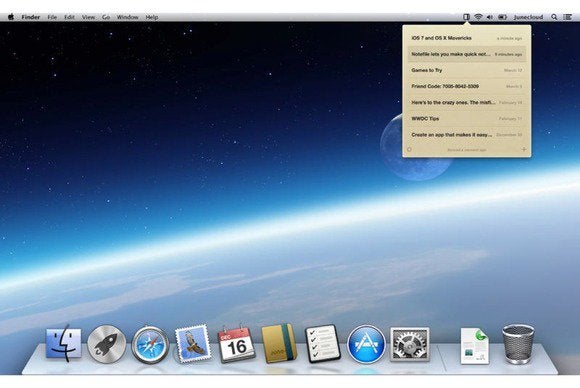The height and width of the screenshot is (388, 580).
Task: Open Reminders checklist icon in Dock
Action: tap(323, 343)
